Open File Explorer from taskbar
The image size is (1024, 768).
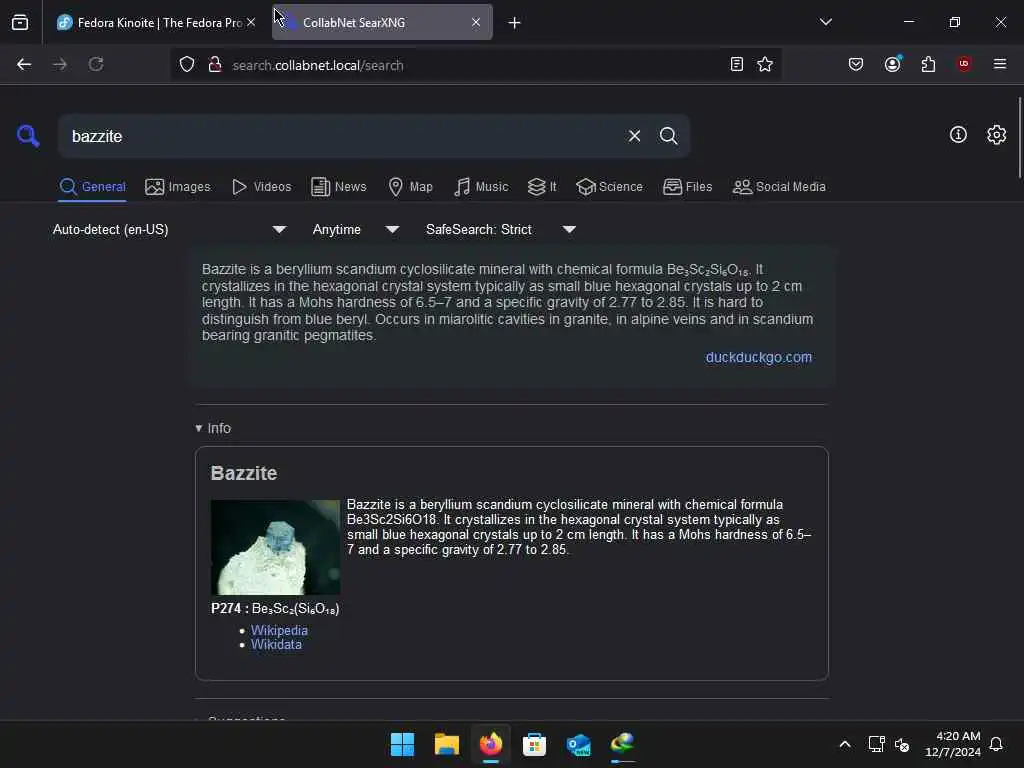tap(447, 744)
